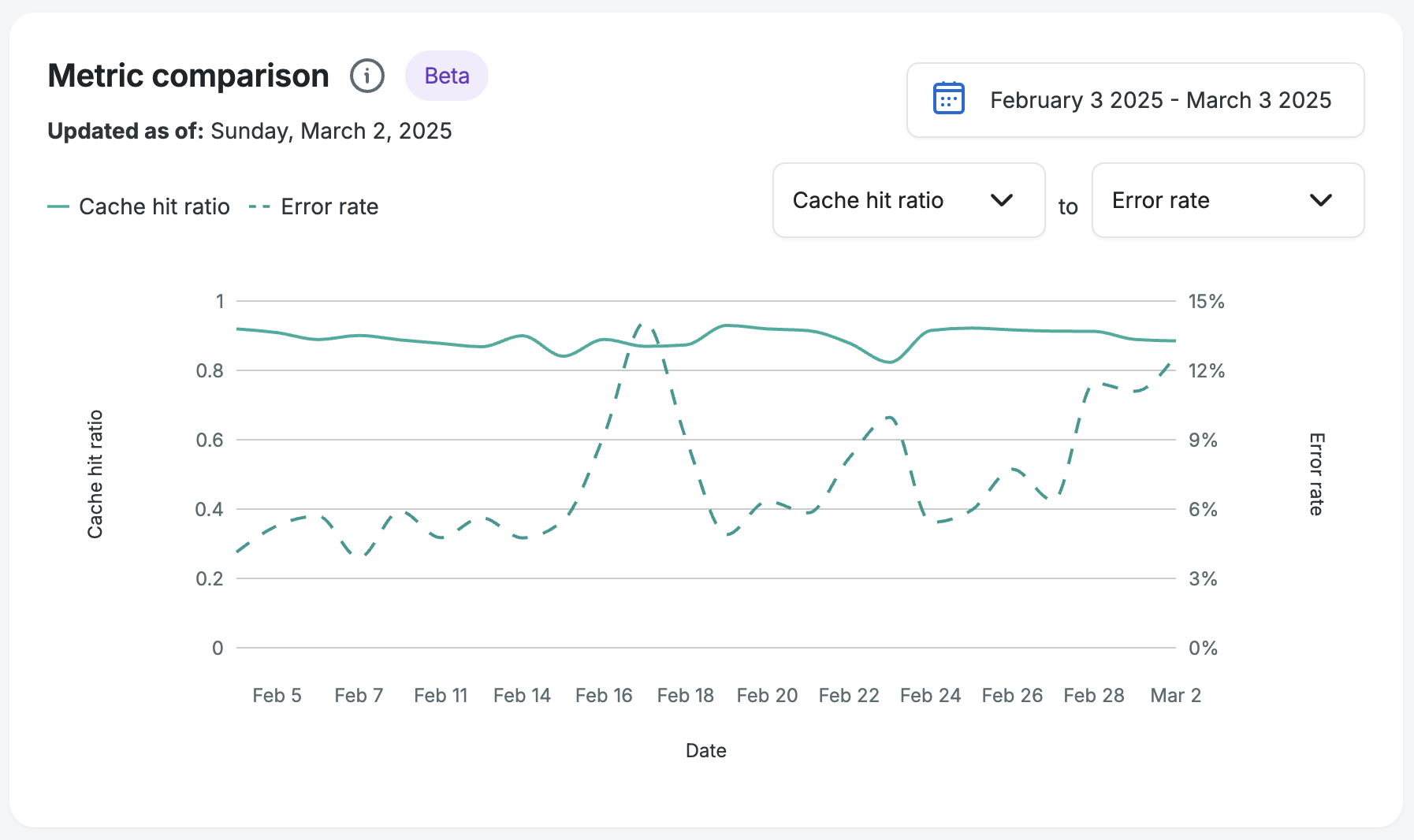Viewport: 1414px width, 840px height.
Task: Open the Error rate metric dropdown
Action: click(1227, 200)
